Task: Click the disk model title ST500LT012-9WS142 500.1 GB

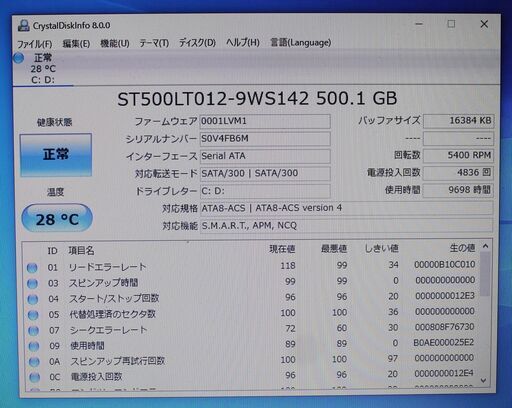Action: pos(257,99)
